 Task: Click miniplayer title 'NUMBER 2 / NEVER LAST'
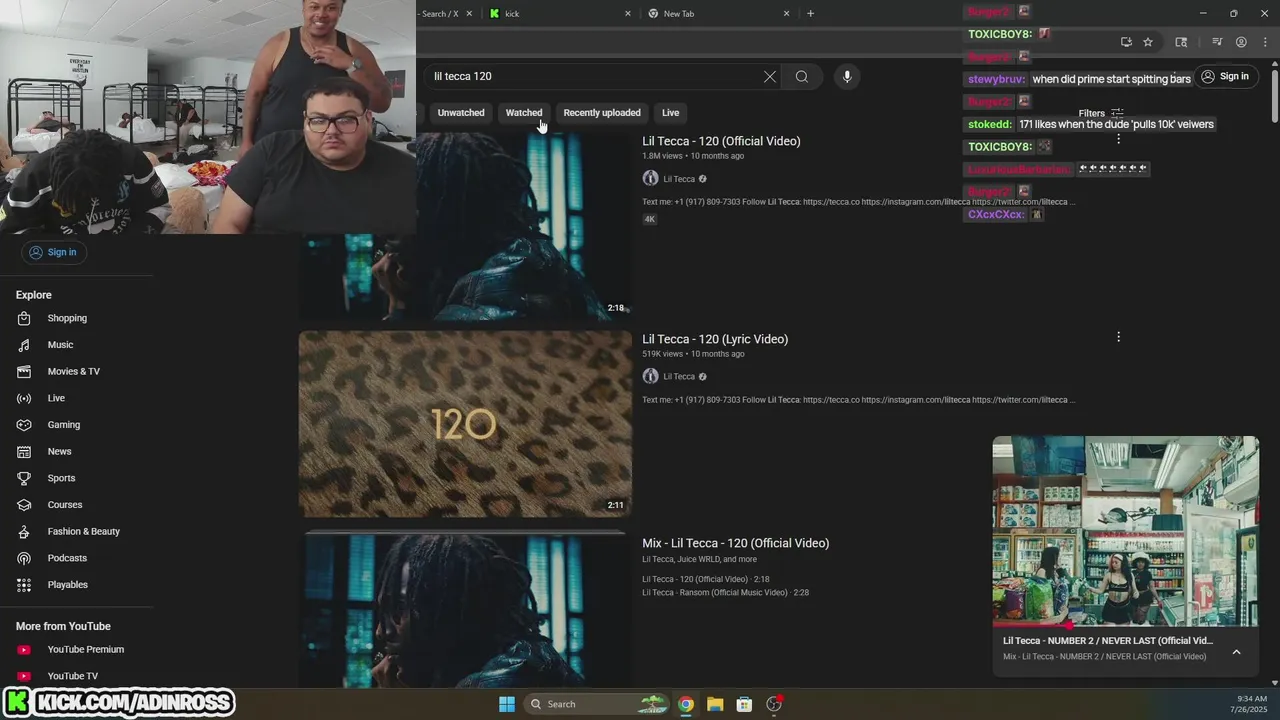(x=1108, y=641)
